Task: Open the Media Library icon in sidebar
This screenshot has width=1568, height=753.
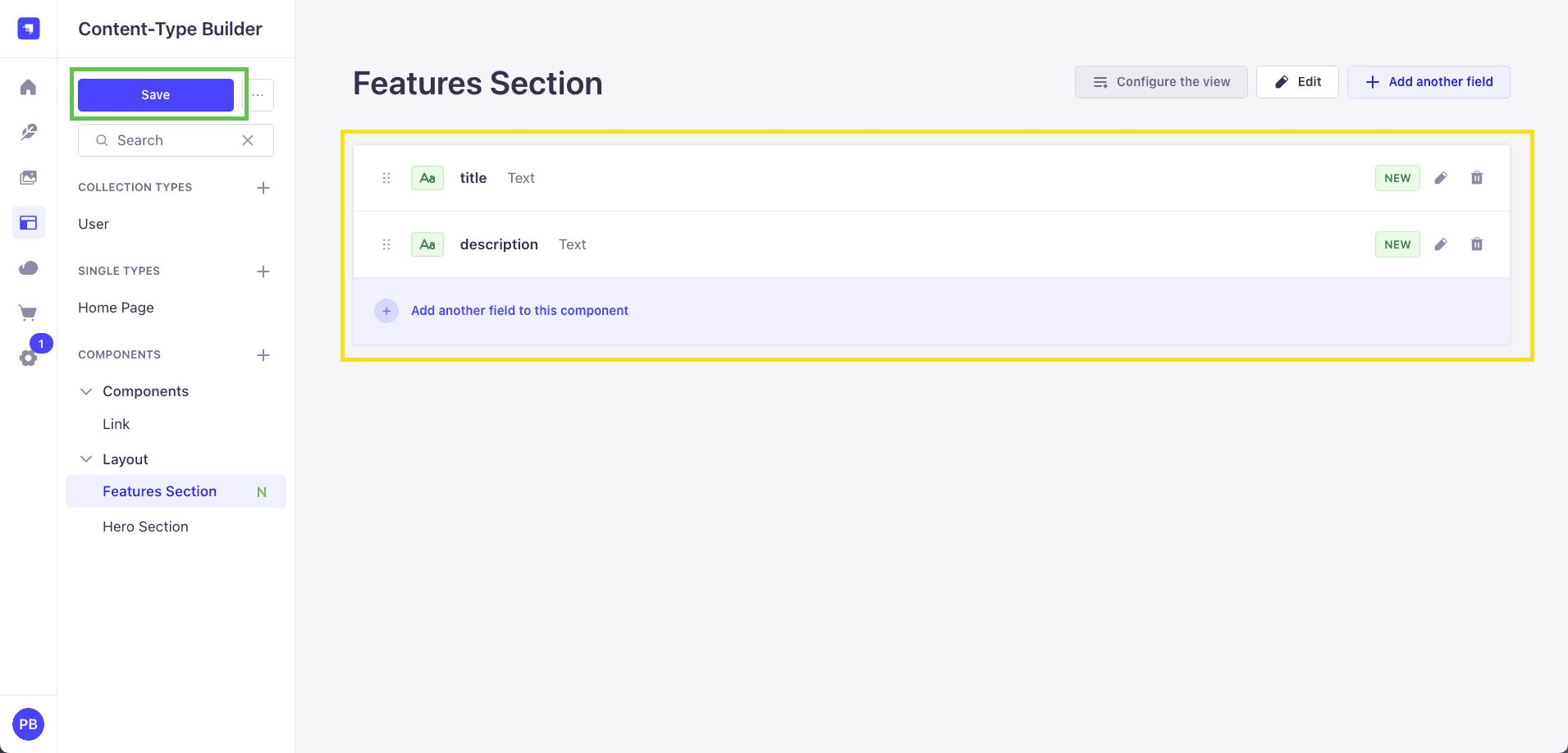Action: point(29,177)
